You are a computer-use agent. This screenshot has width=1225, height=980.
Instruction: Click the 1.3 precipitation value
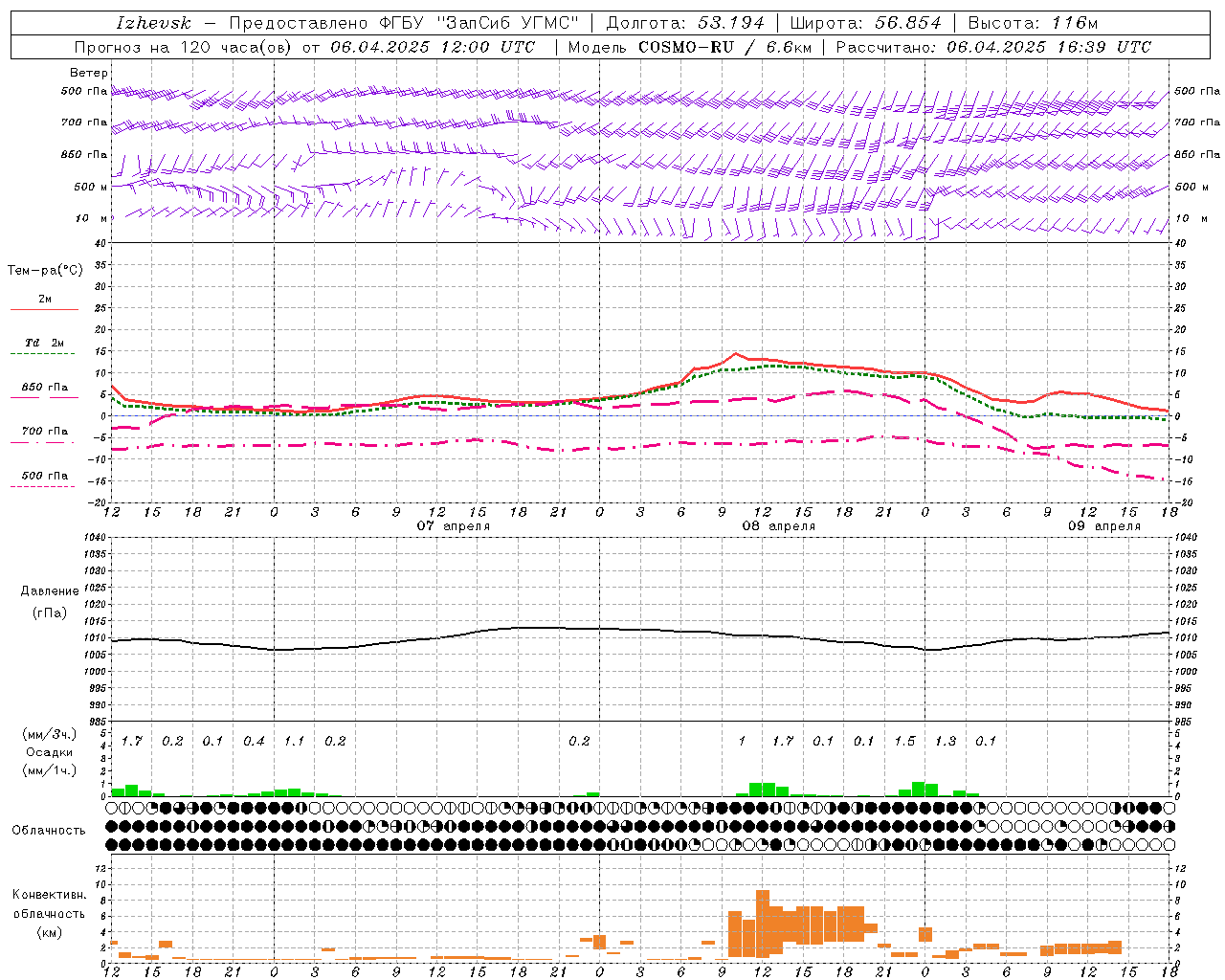click(945, 742)
